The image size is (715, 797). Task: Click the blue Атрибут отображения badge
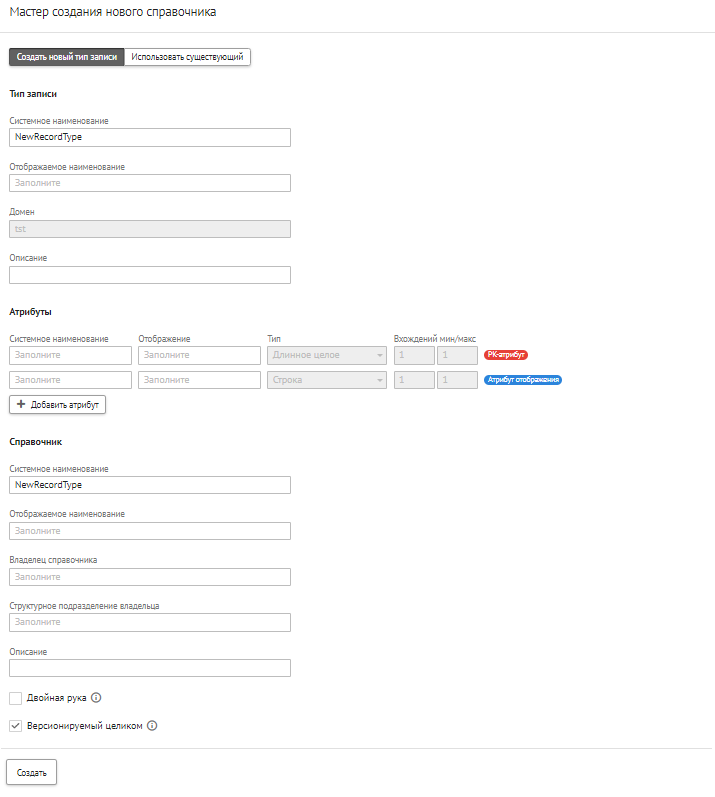coord(523,380)
